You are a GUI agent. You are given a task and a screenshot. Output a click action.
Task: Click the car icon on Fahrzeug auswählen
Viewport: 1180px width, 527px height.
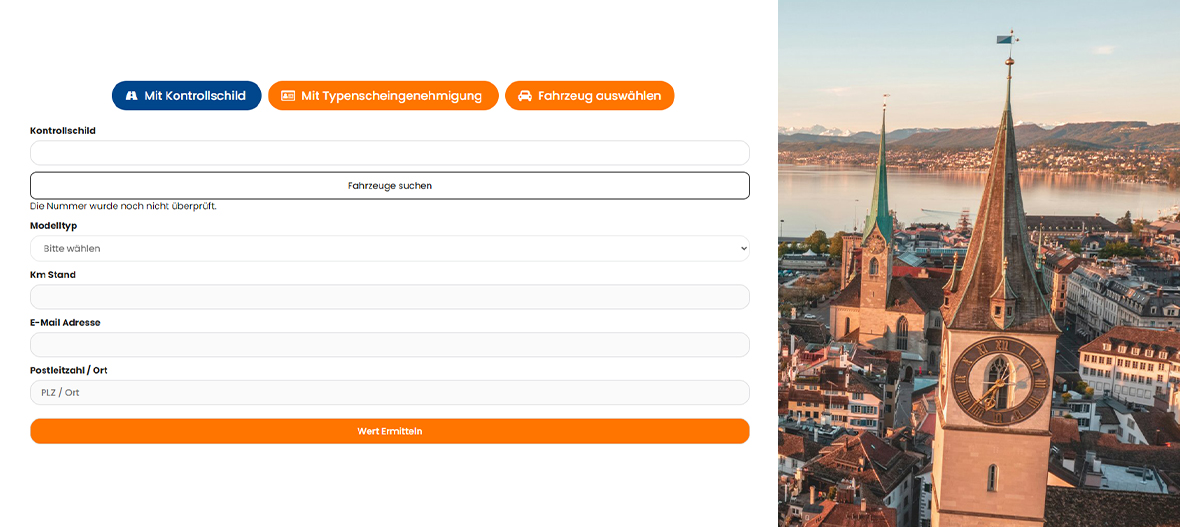click(x=525, y=96)
